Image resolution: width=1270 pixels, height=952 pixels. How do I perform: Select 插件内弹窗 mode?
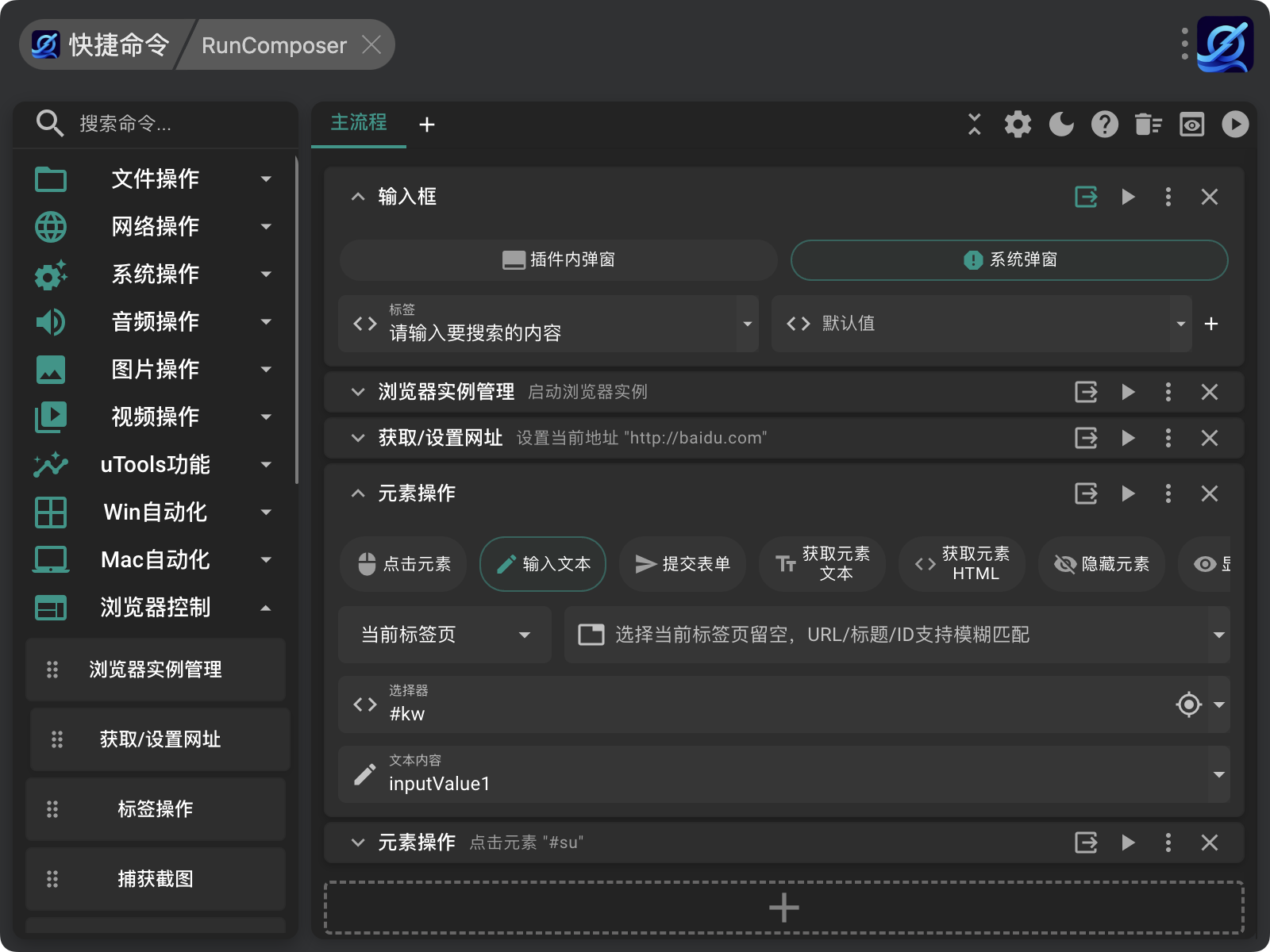pyautogui.click(x=559, y=260)
